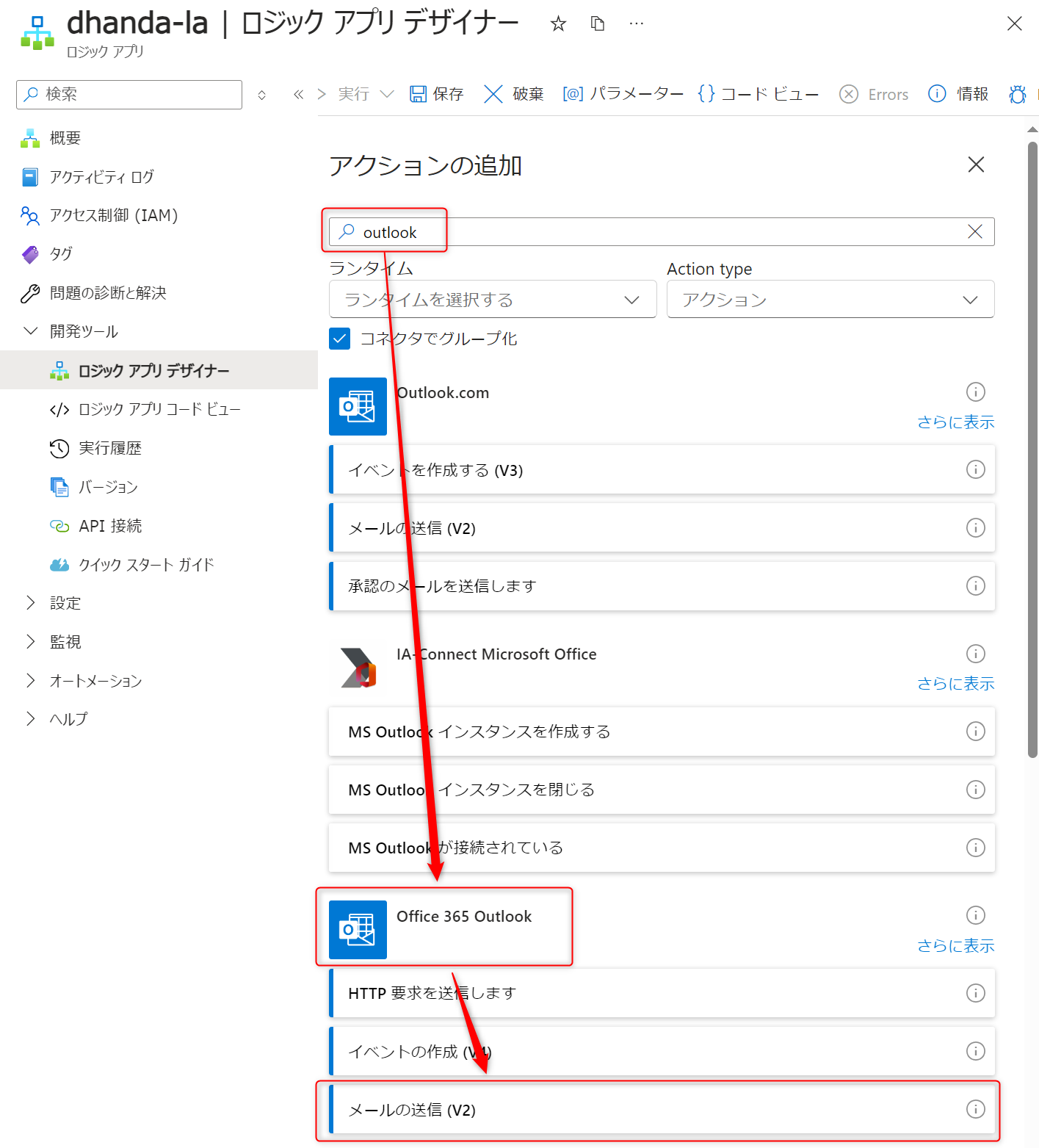1039x1148 pixels.
Task: Select ロジック アプリ デザイナー in the sidebar
Action: pos(159,370)
